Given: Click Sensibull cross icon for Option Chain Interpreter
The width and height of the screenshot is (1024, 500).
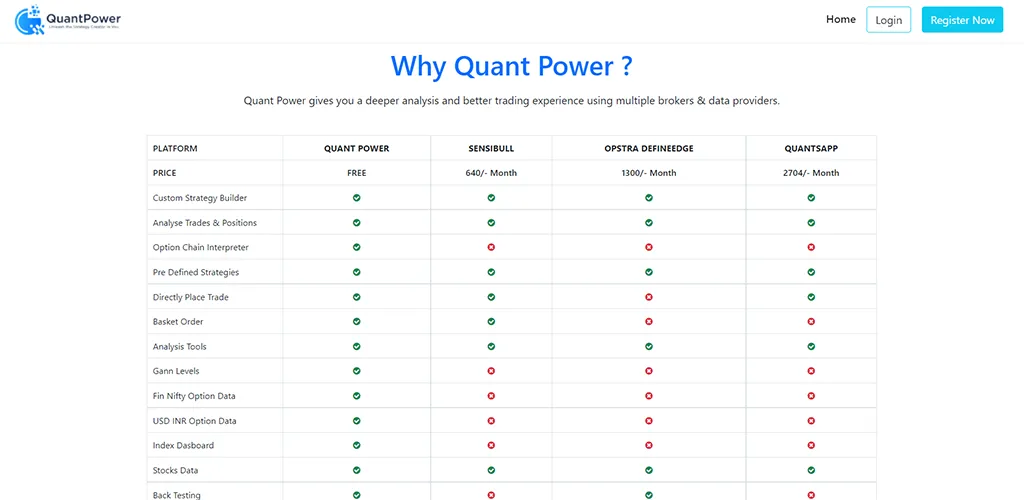Looking at the screenshot, I should [x=491, y=247].
